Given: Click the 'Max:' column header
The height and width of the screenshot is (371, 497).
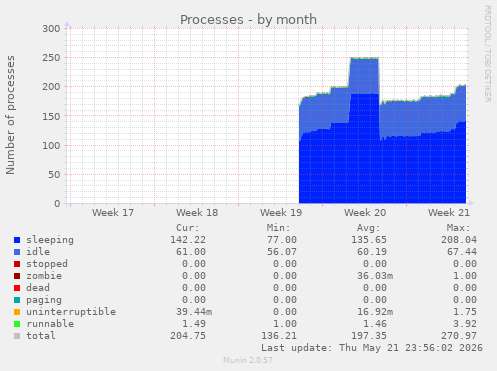Looking at the screenshot, I should click(459, 228).
